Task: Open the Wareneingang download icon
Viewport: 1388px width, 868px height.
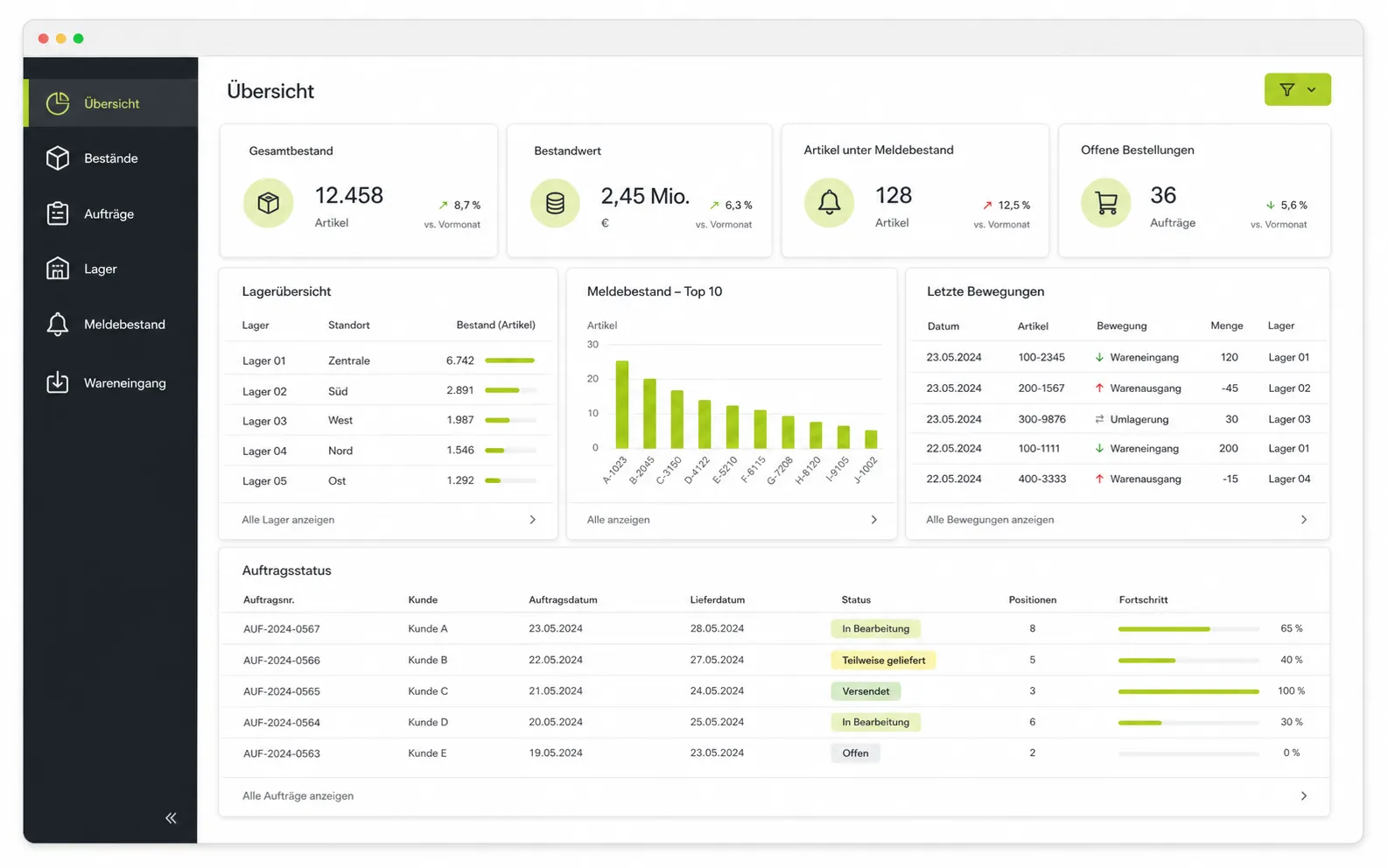Action: (58, 382)
